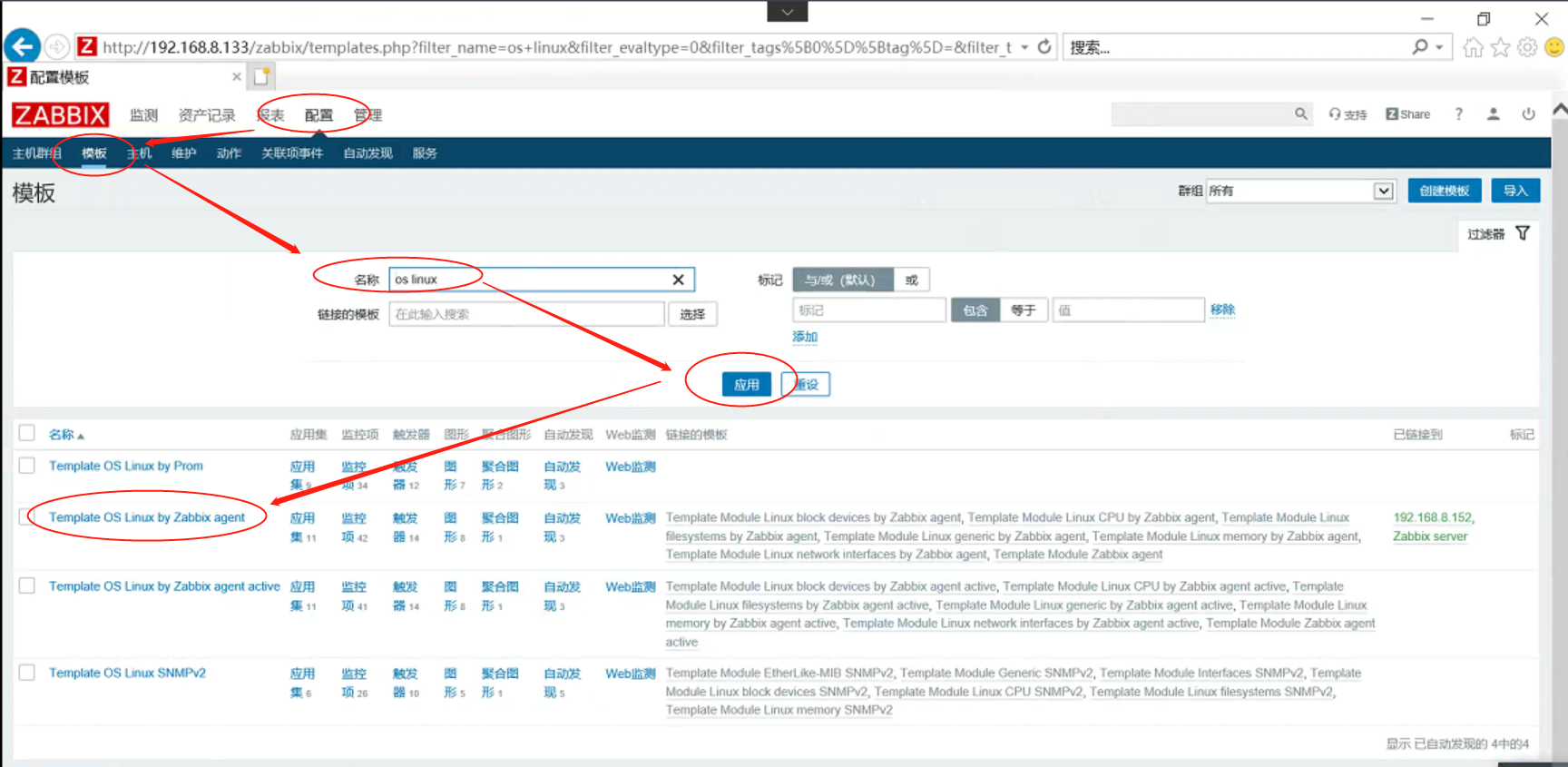Open the 资产记录 main menu

pyautogui.click(x=207, y=115)
